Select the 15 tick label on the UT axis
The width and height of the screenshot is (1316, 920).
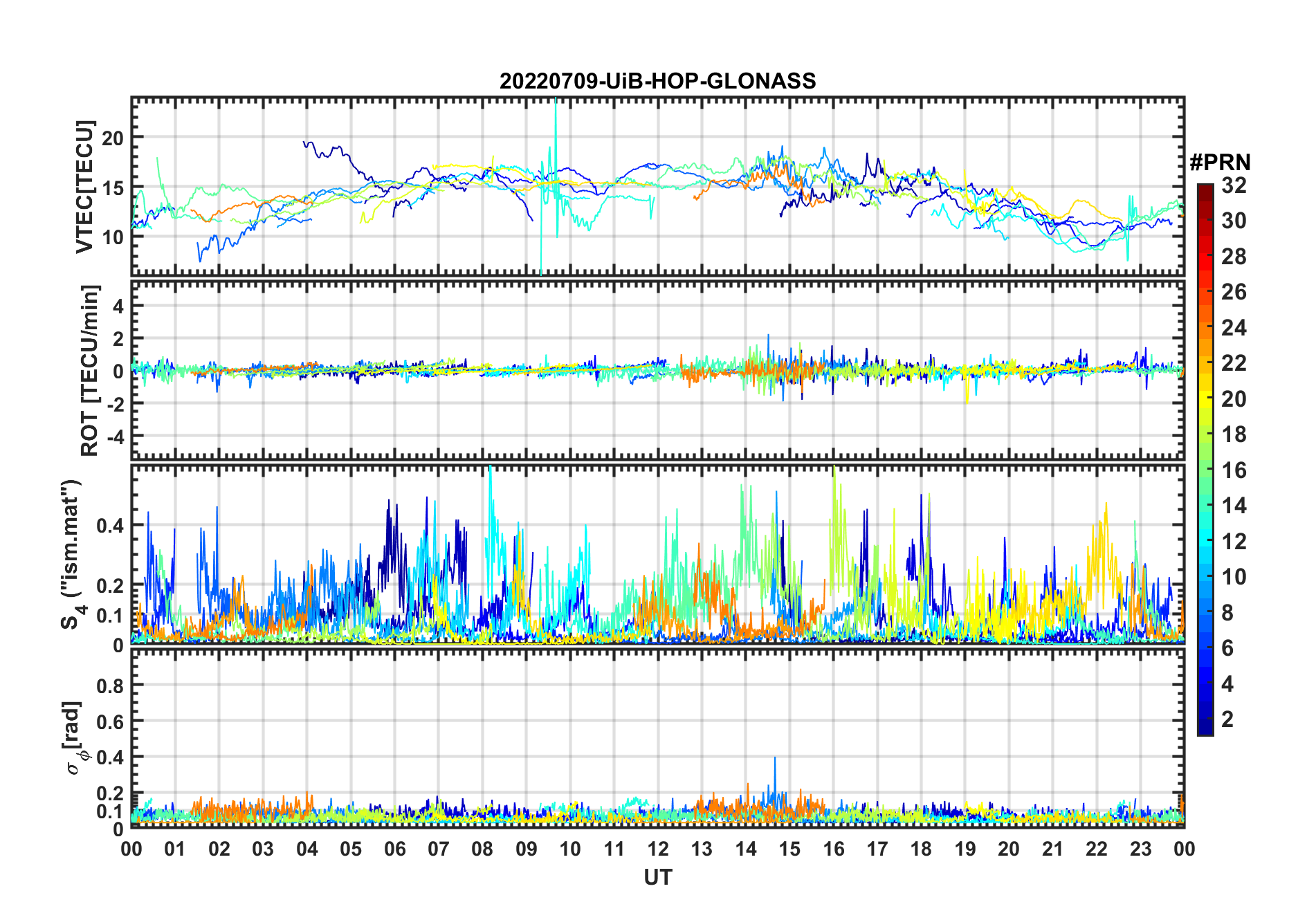(x=789, y=849)
